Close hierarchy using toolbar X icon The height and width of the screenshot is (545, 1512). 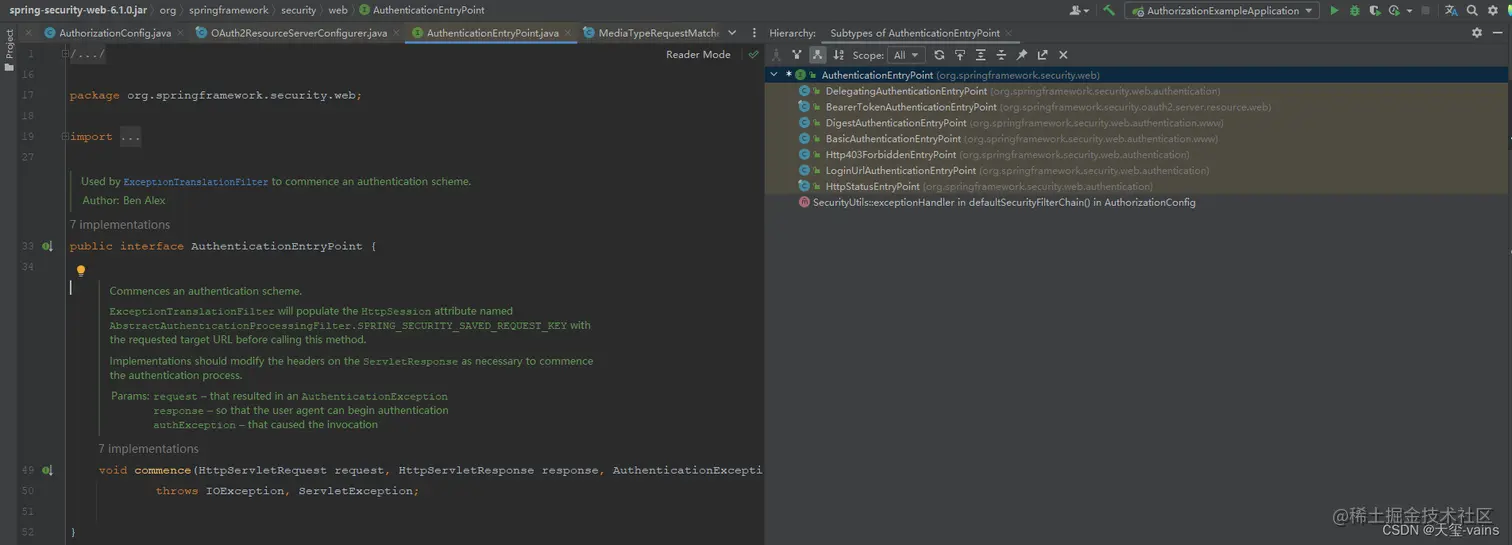[x=1063, y=55]
